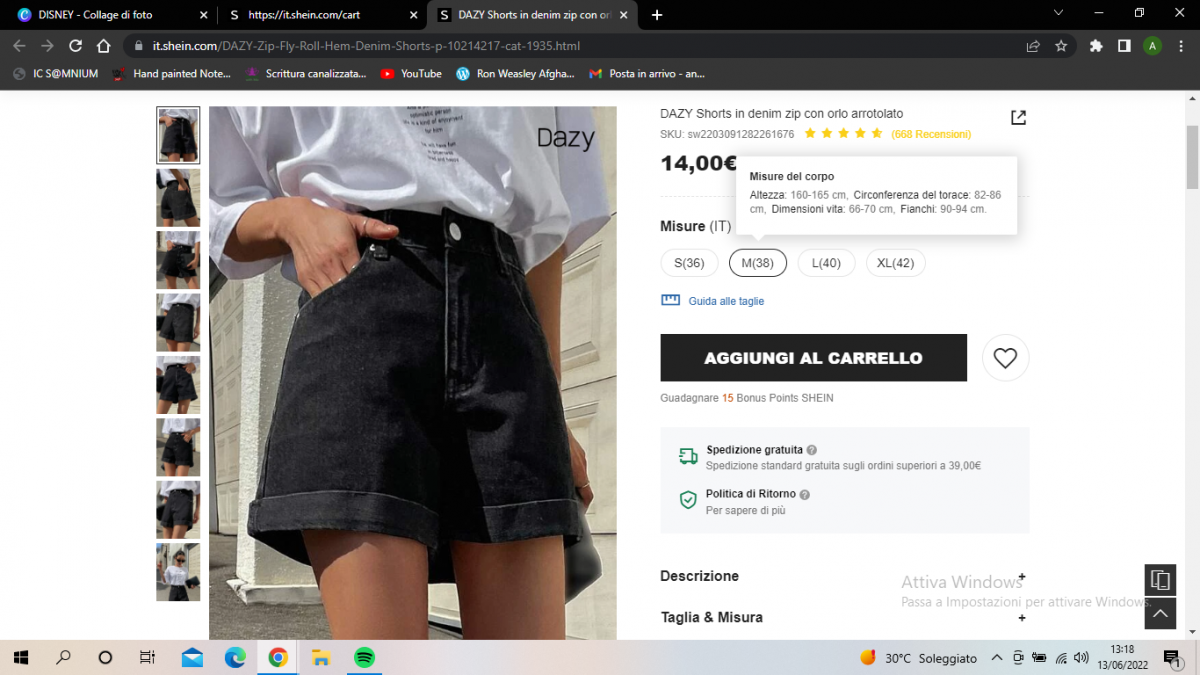
Task: Open the Politica di Ritorno help question mark
Action: pyautogui.click(x=805, y=495)
